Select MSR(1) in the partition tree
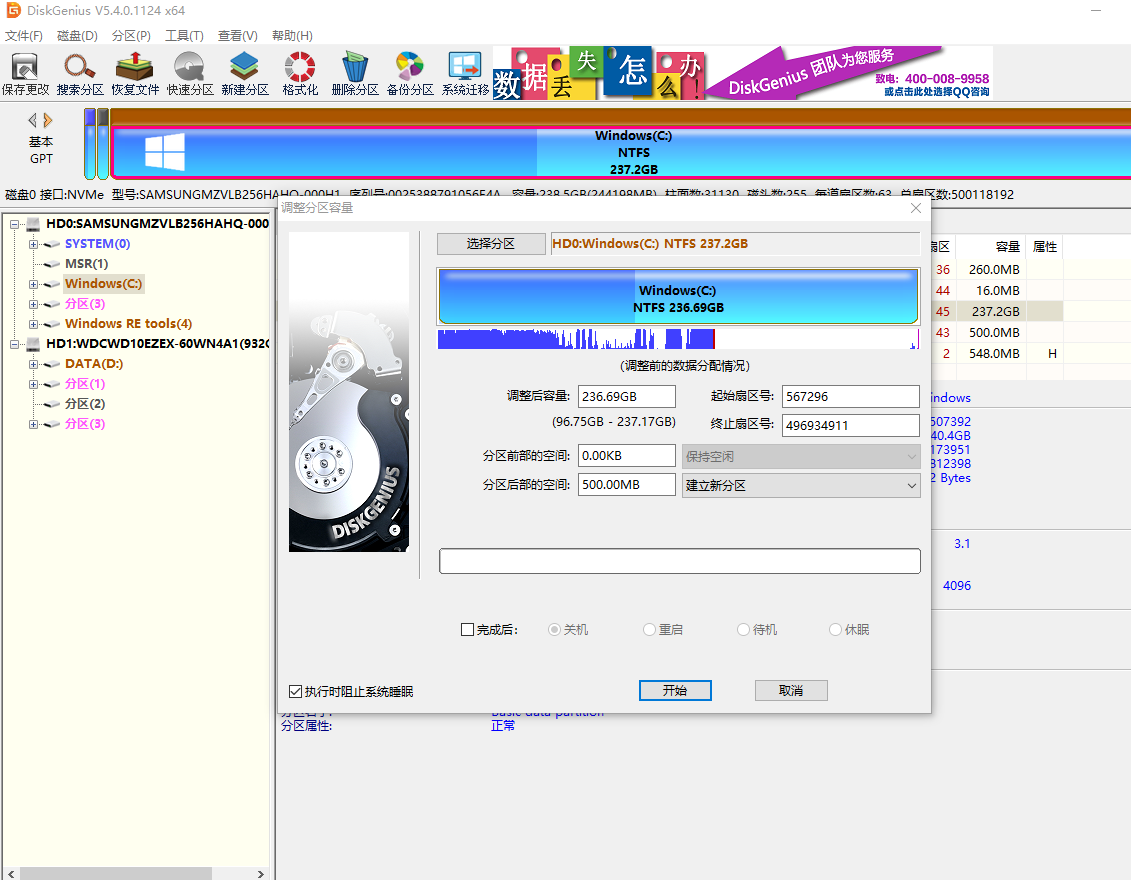 (87, 264)
